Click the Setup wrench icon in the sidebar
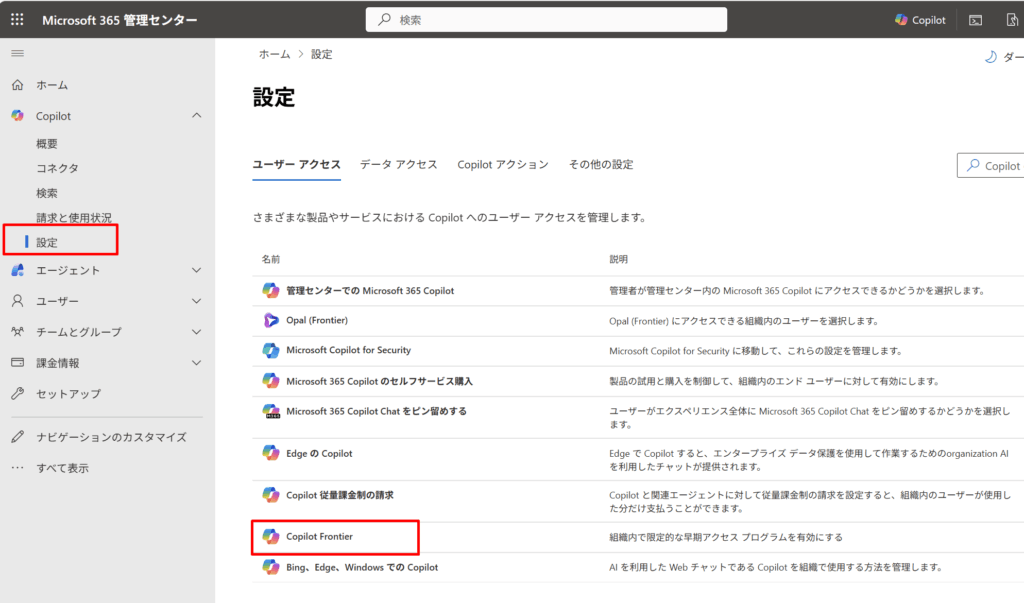This screenshot has height=603, width=1024. coord(17,394)
